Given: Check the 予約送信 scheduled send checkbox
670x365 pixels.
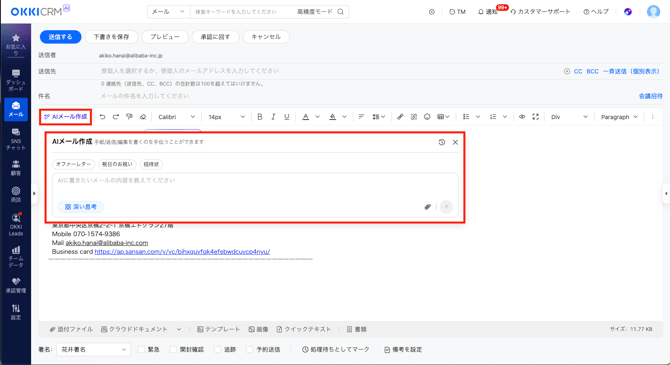Looking at the screenshot, I should 250,350.
